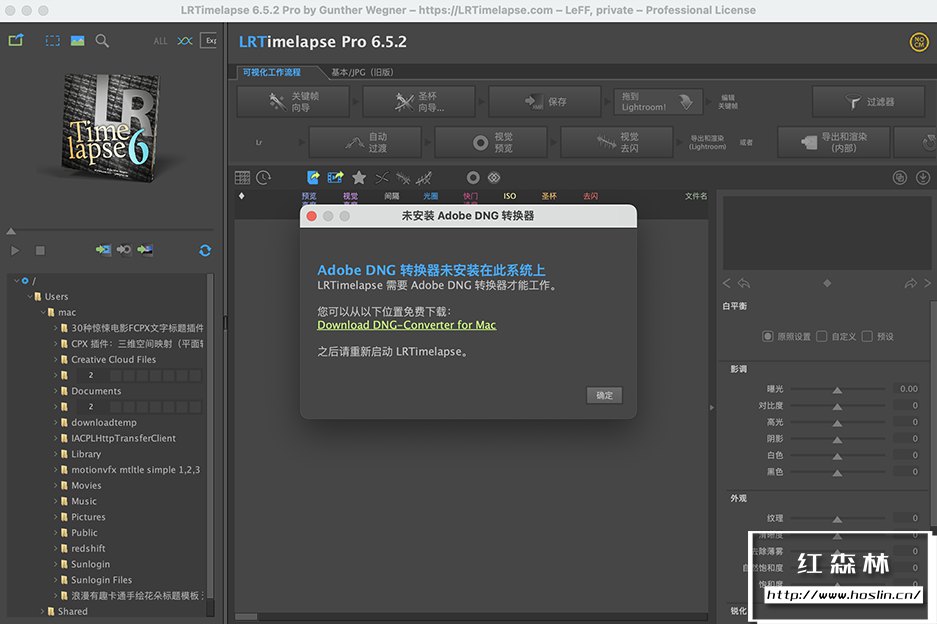Click the magnifying glass zoom icon
This screenshot has width=937, height=624.
point(102,40)
